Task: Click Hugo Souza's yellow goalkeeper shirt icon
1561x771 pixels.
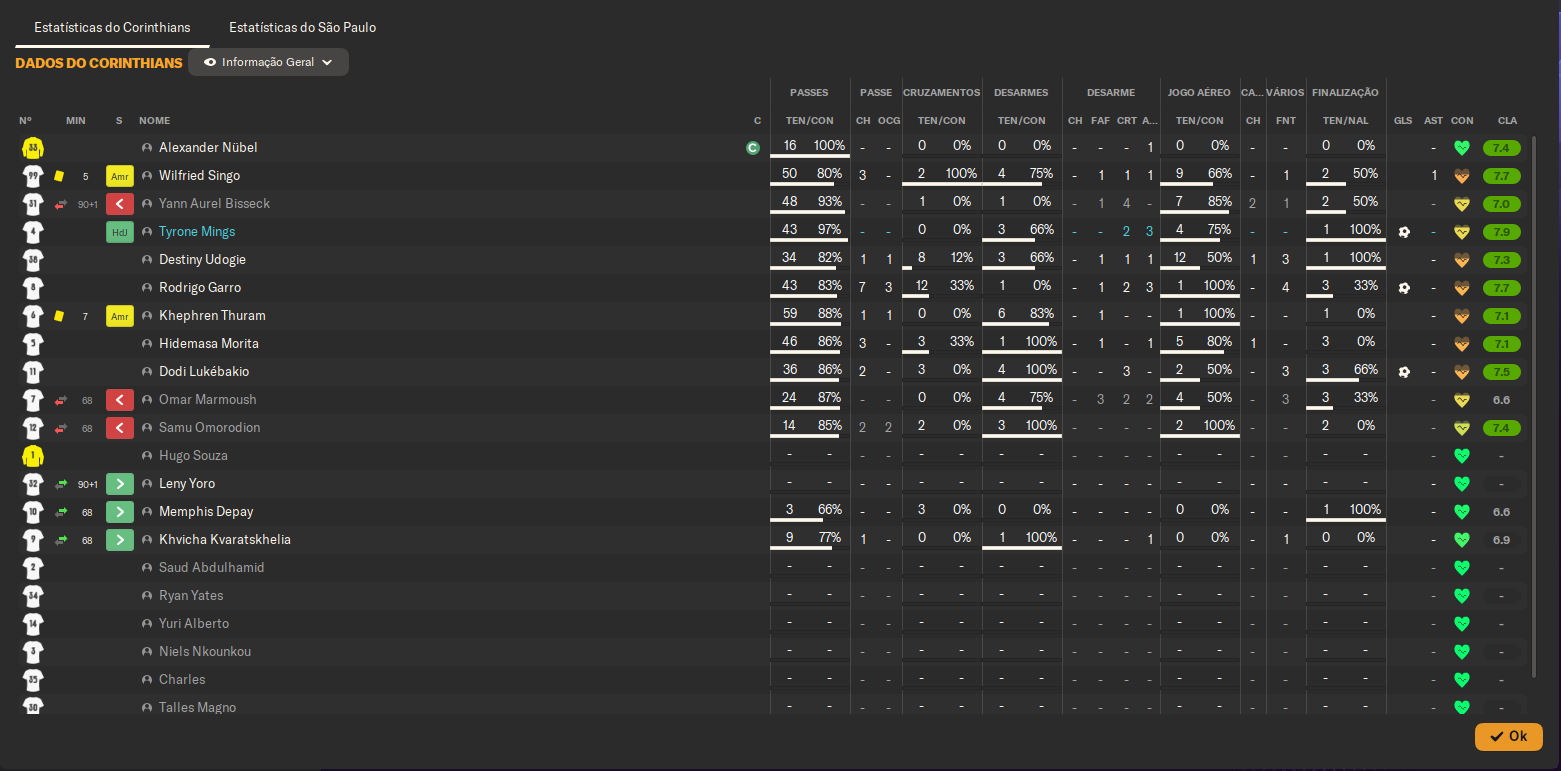Action: click(33, 456)
